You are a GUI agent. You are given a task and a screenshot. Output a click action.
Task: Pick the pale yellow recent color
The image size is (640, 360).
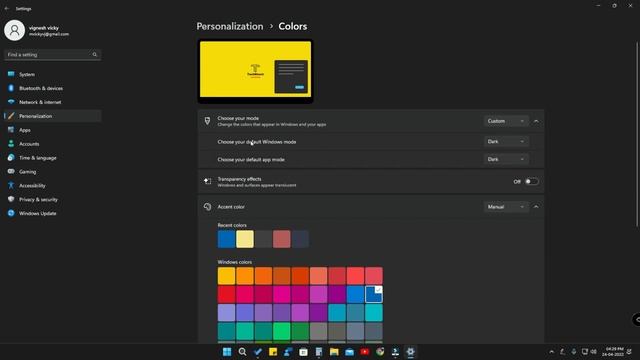click(x=245, y=239)
